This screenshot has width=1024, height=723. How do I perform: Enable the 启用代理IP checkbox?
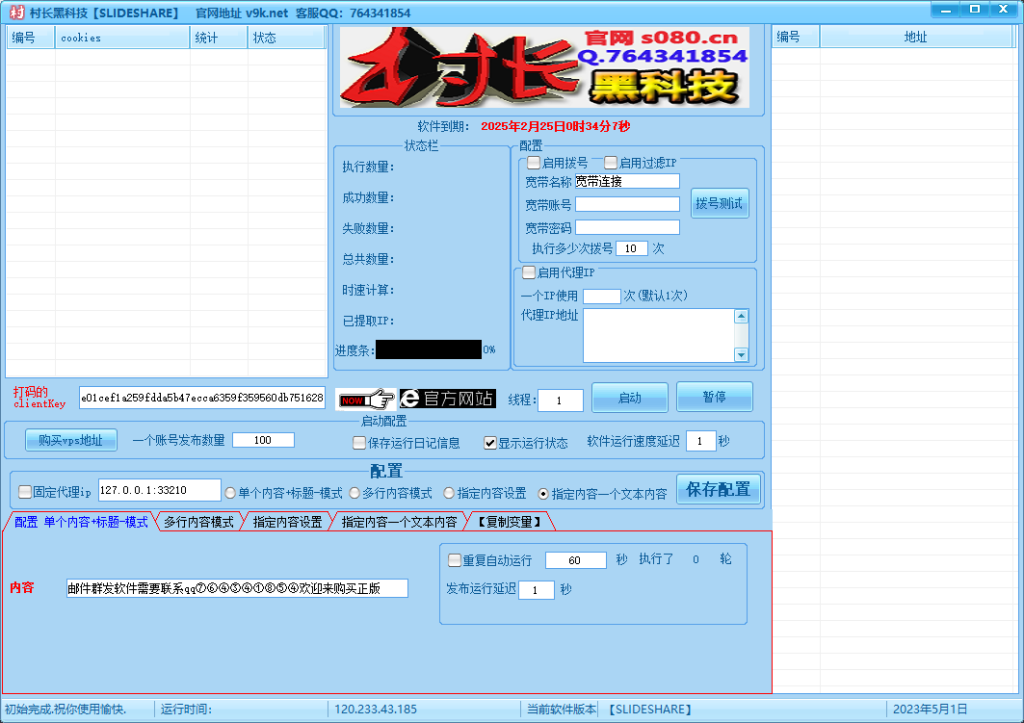[x=527, y=272]
